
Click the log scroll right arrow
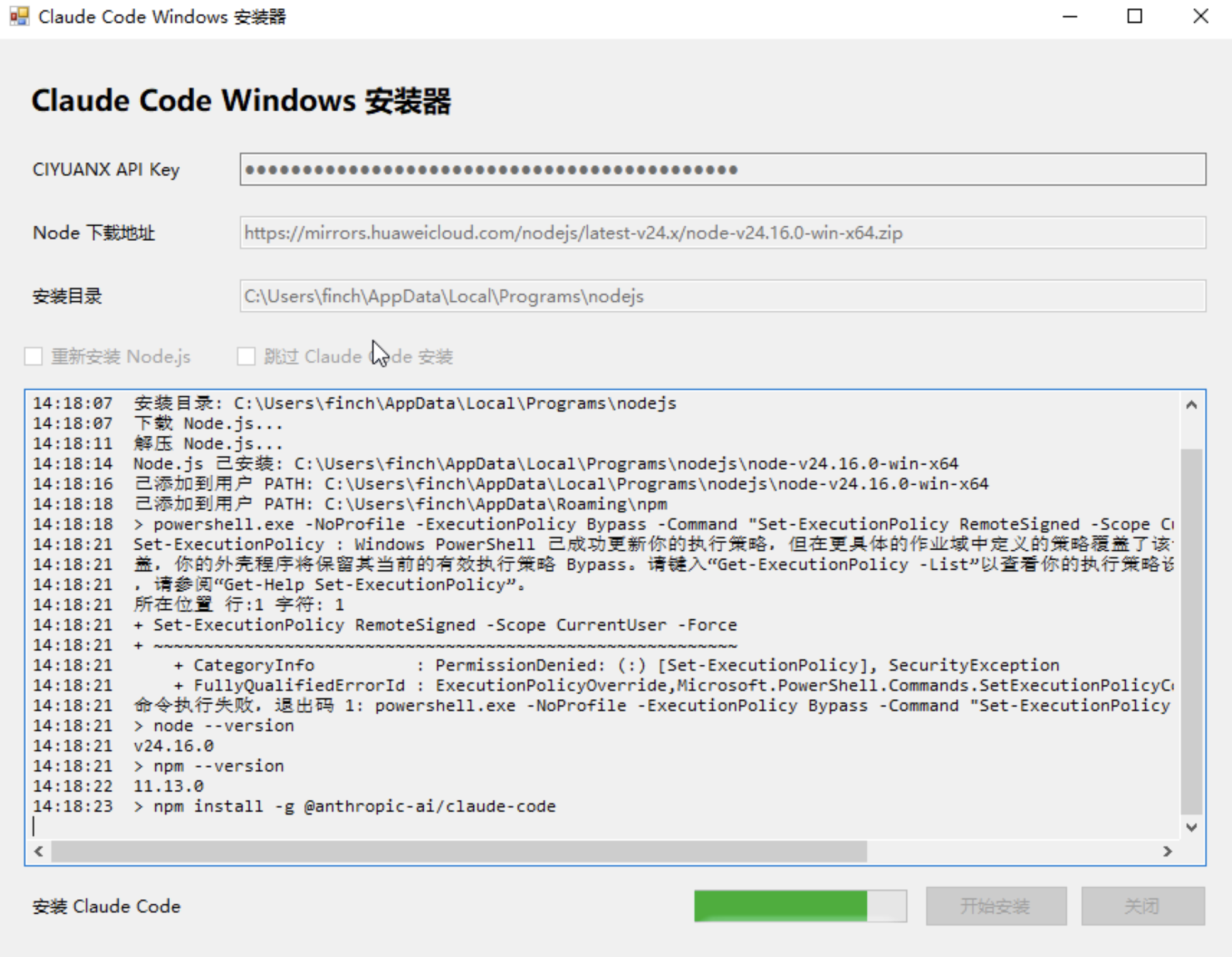[x=1168, y=851]
